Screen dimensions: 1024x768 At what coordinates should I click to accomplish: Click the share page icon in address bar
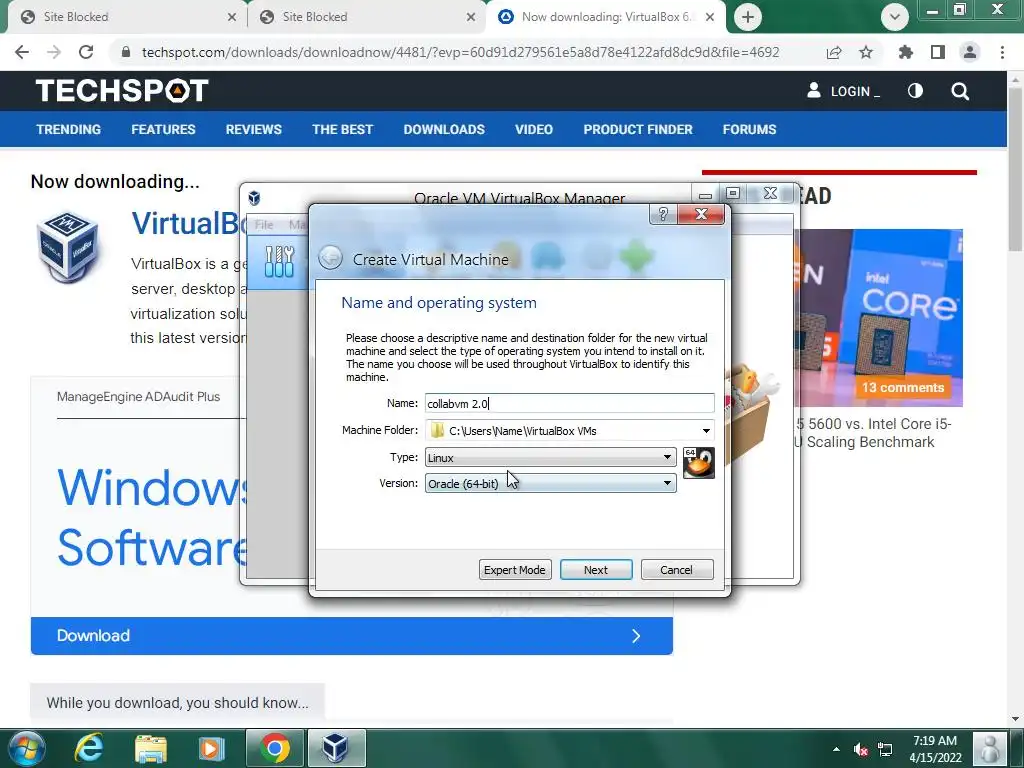(834, 52)
